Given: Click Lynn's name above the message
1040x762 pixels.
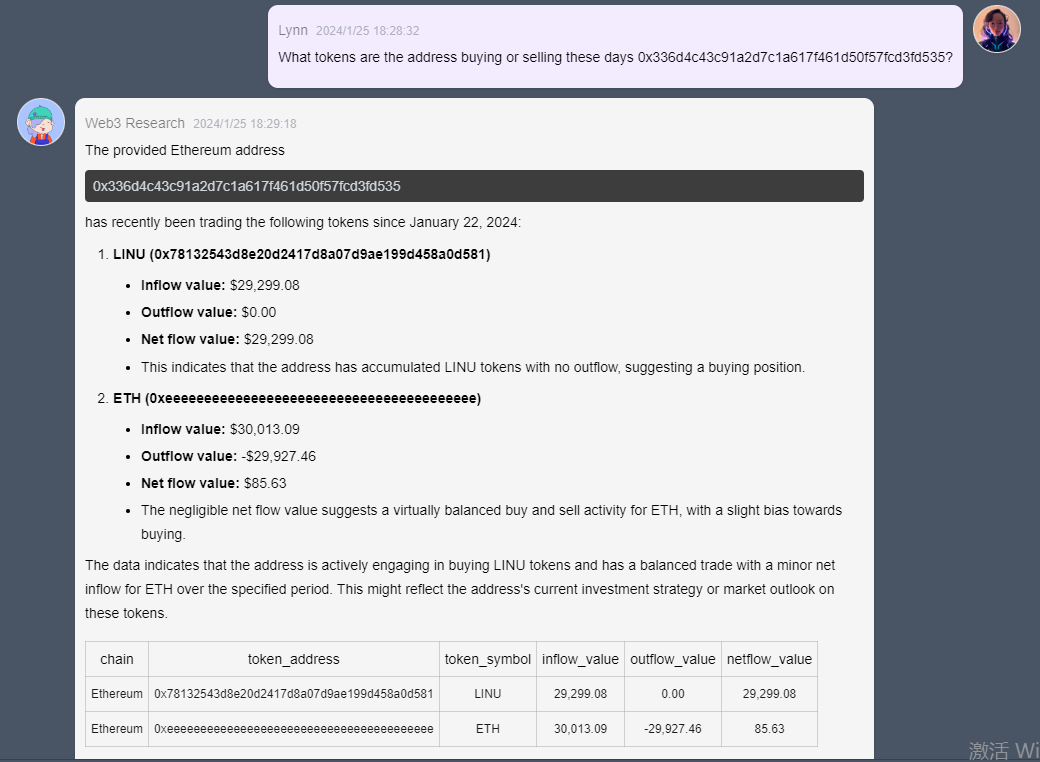Looking at the screenshot, I should coord(292,31).
